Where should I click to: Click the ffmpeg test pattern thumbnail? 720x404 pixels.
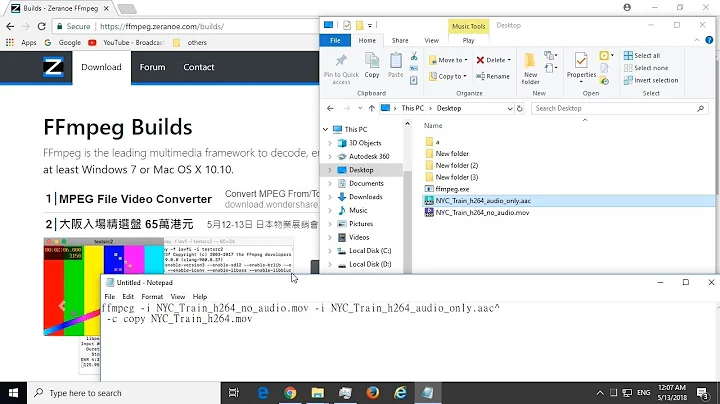104,286
